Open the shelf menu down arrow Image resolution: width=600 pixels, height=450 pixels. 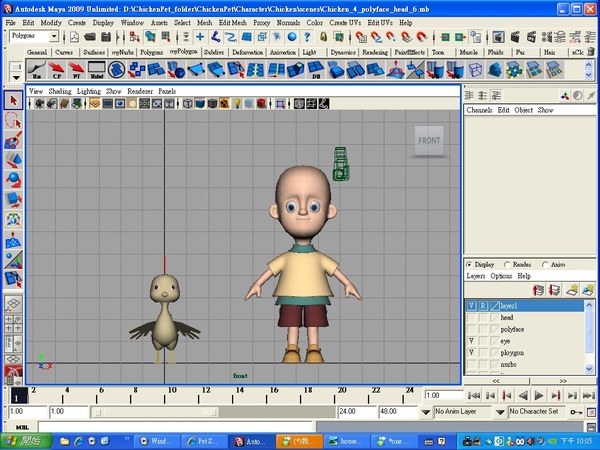16,78
